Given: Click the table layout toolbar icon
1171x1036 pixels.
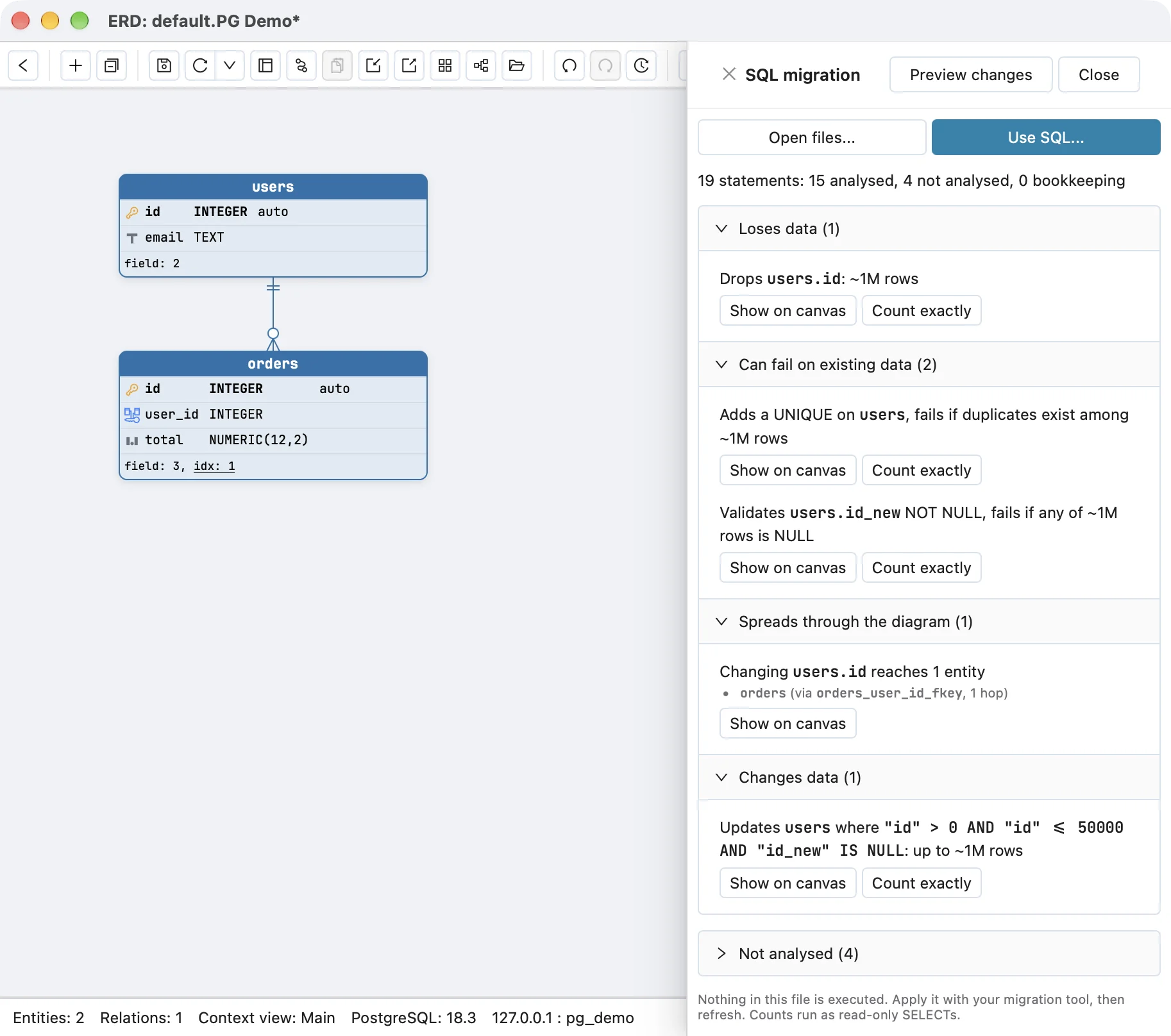Looking at the screenshot, I should click(265, 65).
